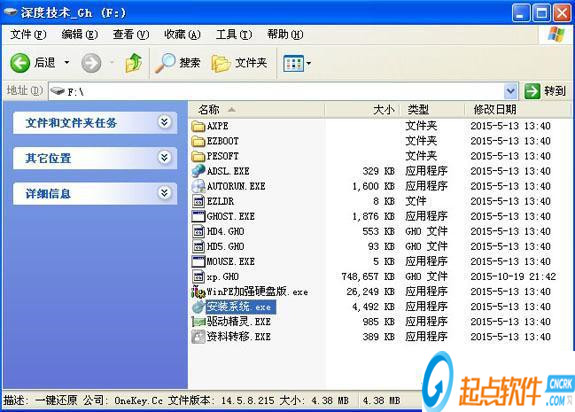The height and width of the screenshot is (412, 575).
Task: Click the 389 KB size of 资料转移.EXE
Action: [378, 337]
